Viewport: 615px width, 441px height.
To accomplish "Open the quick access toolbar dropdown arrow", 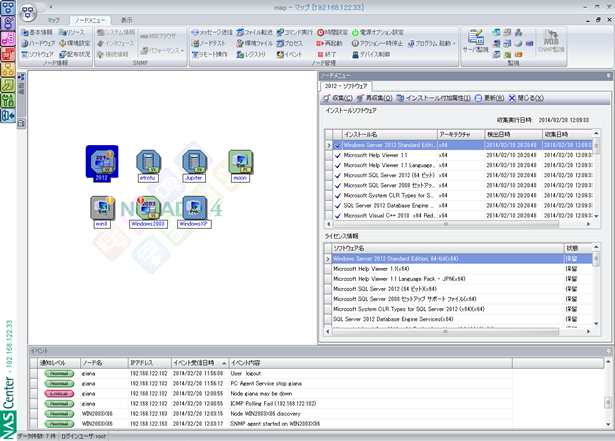I will tap(51, 7).
